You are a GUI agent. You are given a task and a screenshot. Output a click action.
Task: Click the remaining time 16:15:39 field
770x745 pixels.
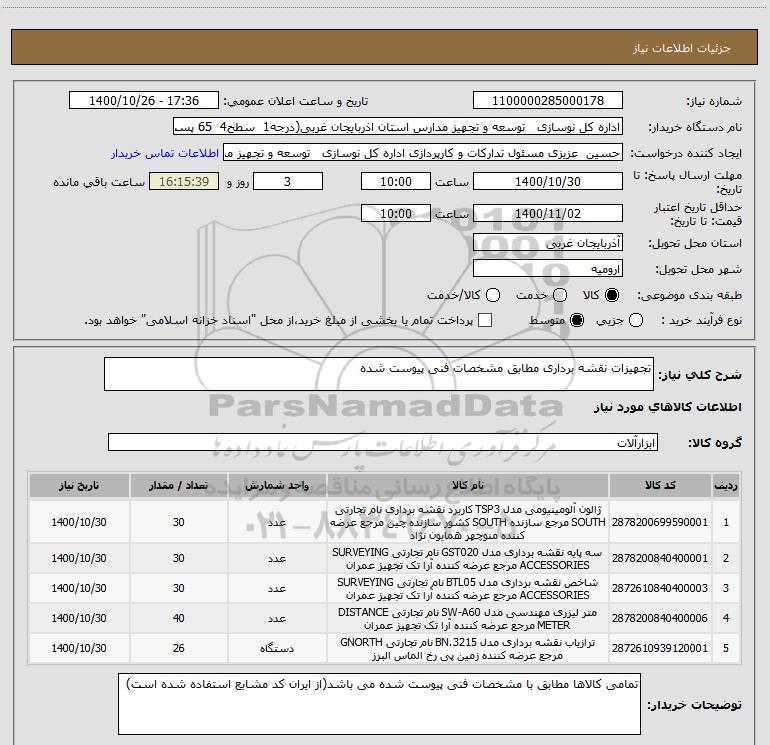[184, 182]
